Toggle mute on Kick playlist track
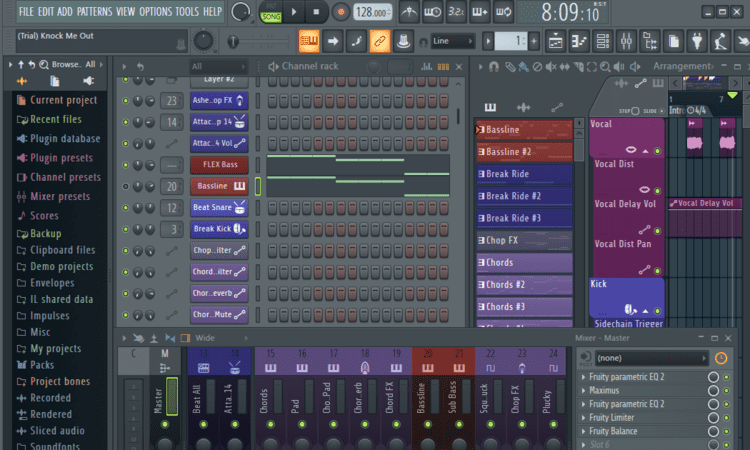 (x=658, y=311)
